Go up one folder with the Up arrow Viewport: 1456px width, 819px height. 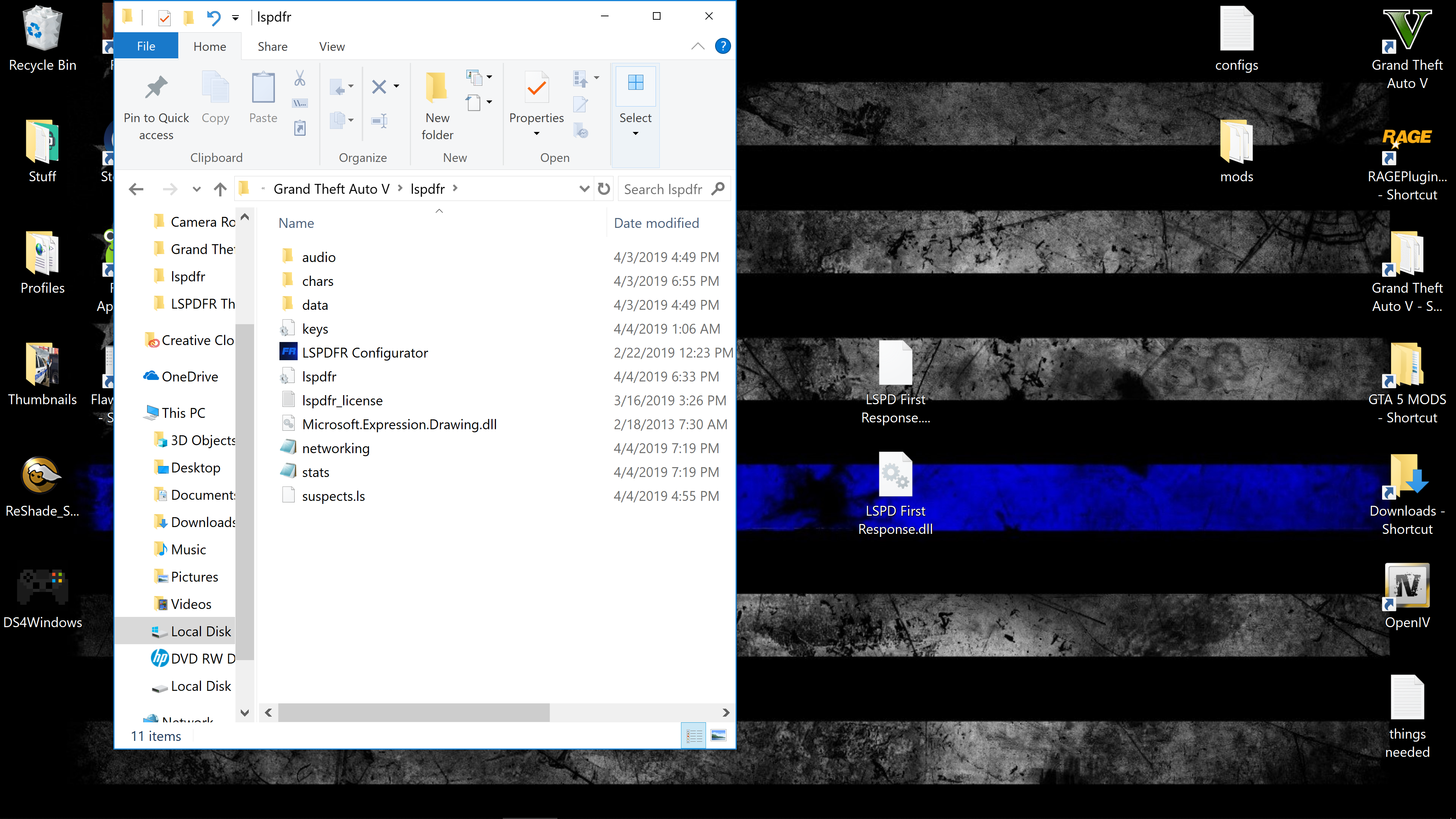click(220, 189)
